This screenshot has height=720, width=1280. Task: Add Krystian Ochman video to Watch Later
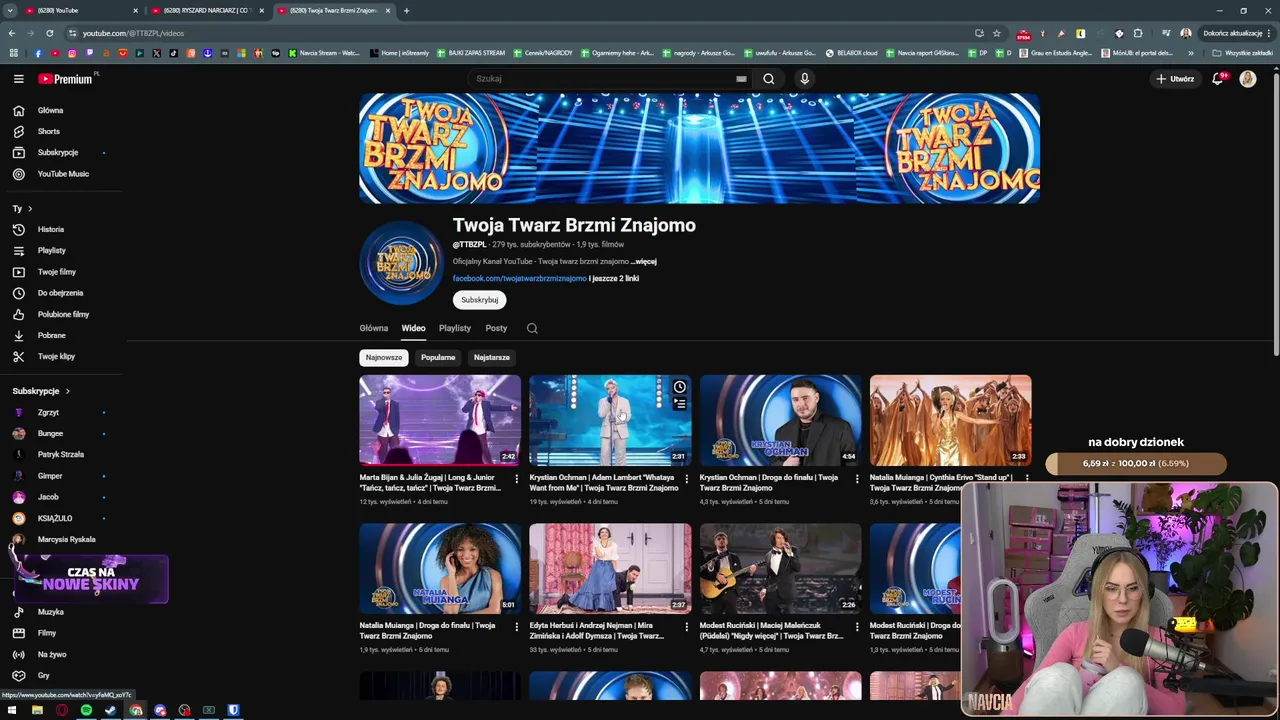(680, 387)
